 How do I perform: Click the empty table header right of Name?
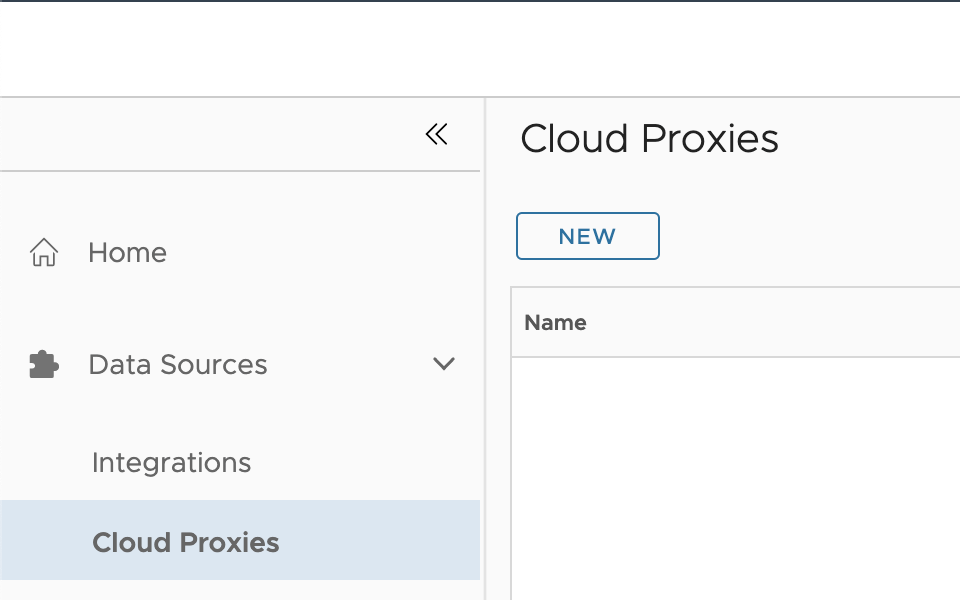[x=780, y=323]
